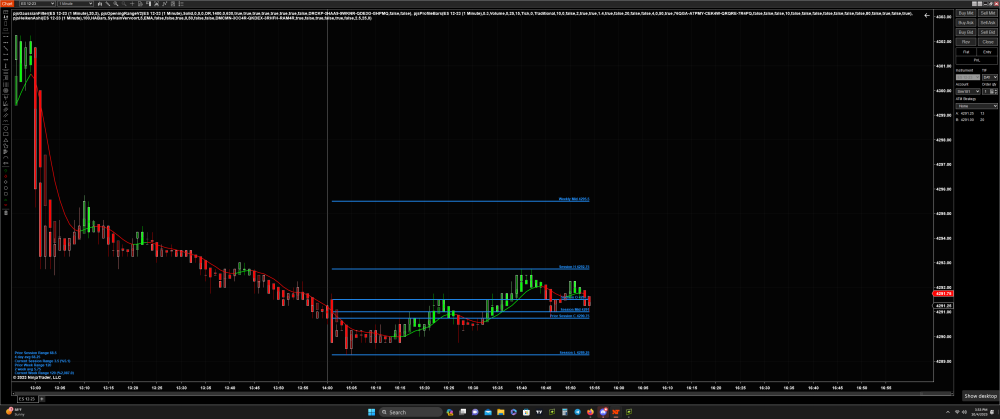
Task: Click the Chart menu label
Action: [6, 4]
